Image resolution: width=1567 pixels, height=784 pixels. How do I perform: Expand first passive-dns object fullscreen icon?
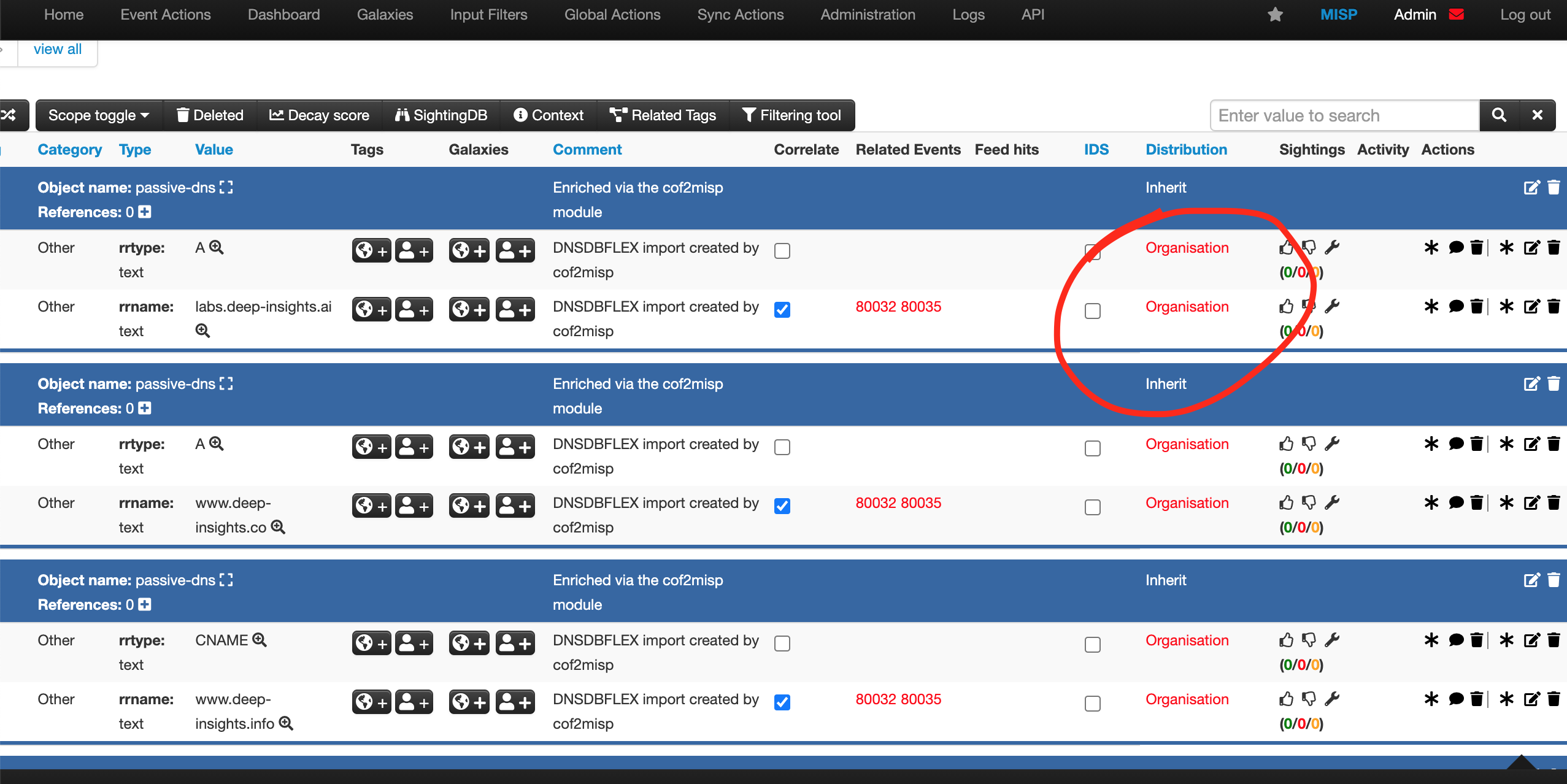226,188
